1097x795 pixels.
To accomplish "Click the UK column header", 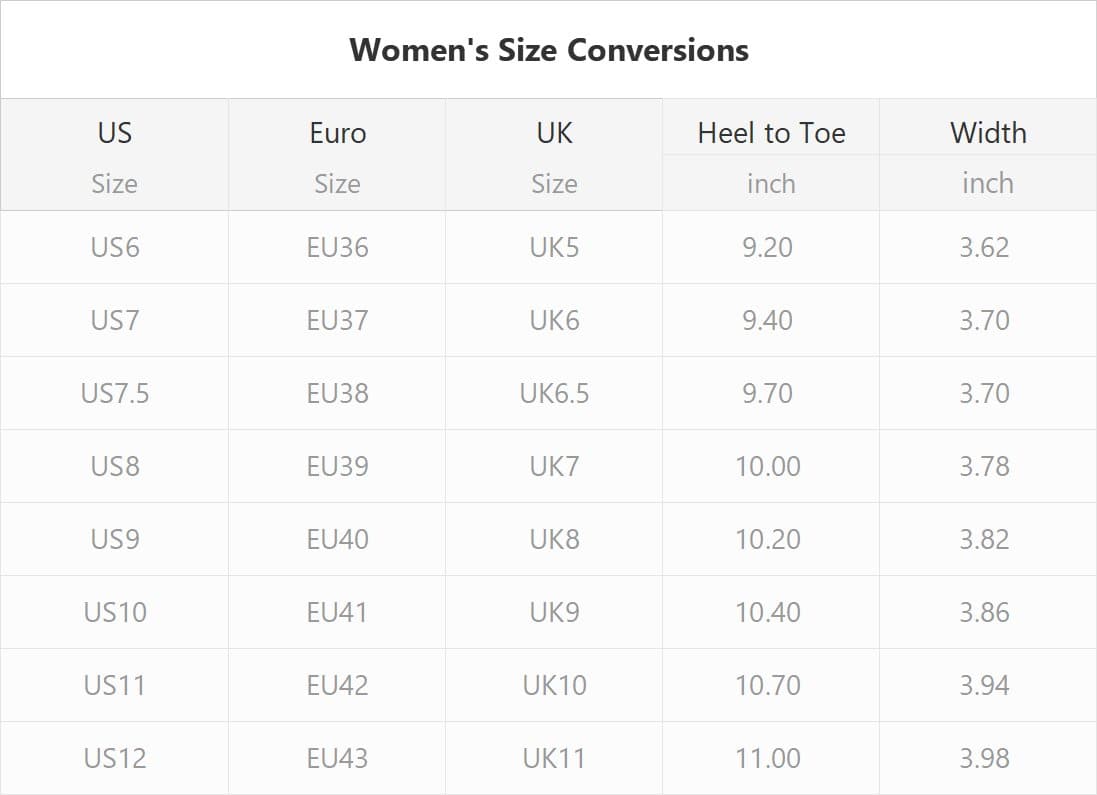I will click(x=554, y=133).
